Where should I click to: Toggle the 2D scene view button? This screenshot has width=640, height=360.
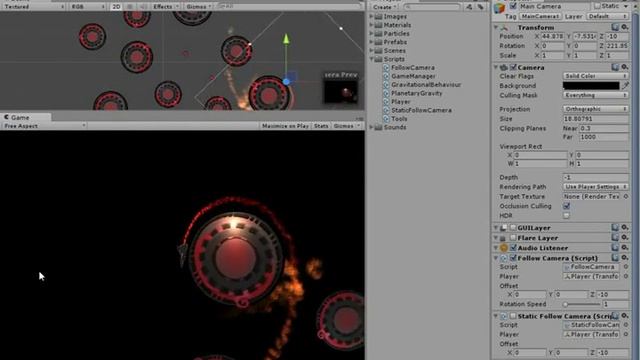click(x=116, y=7)
